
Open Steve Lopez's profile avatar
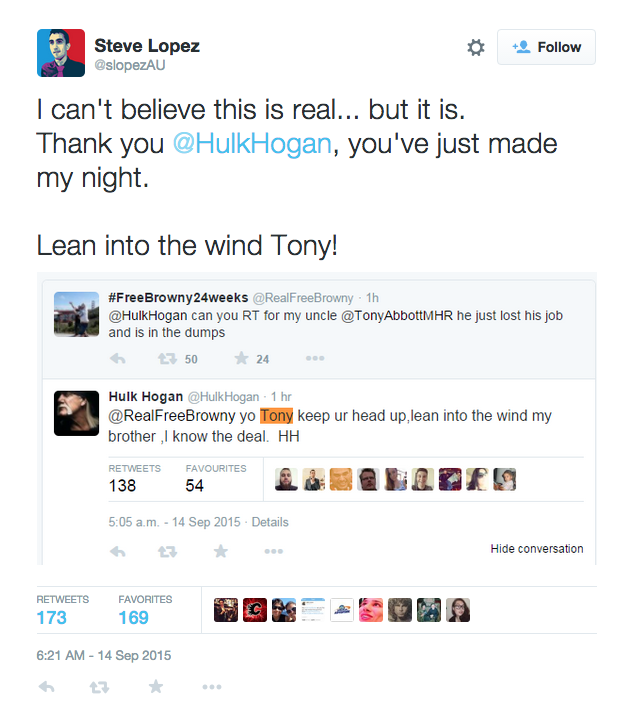[61, 53]
